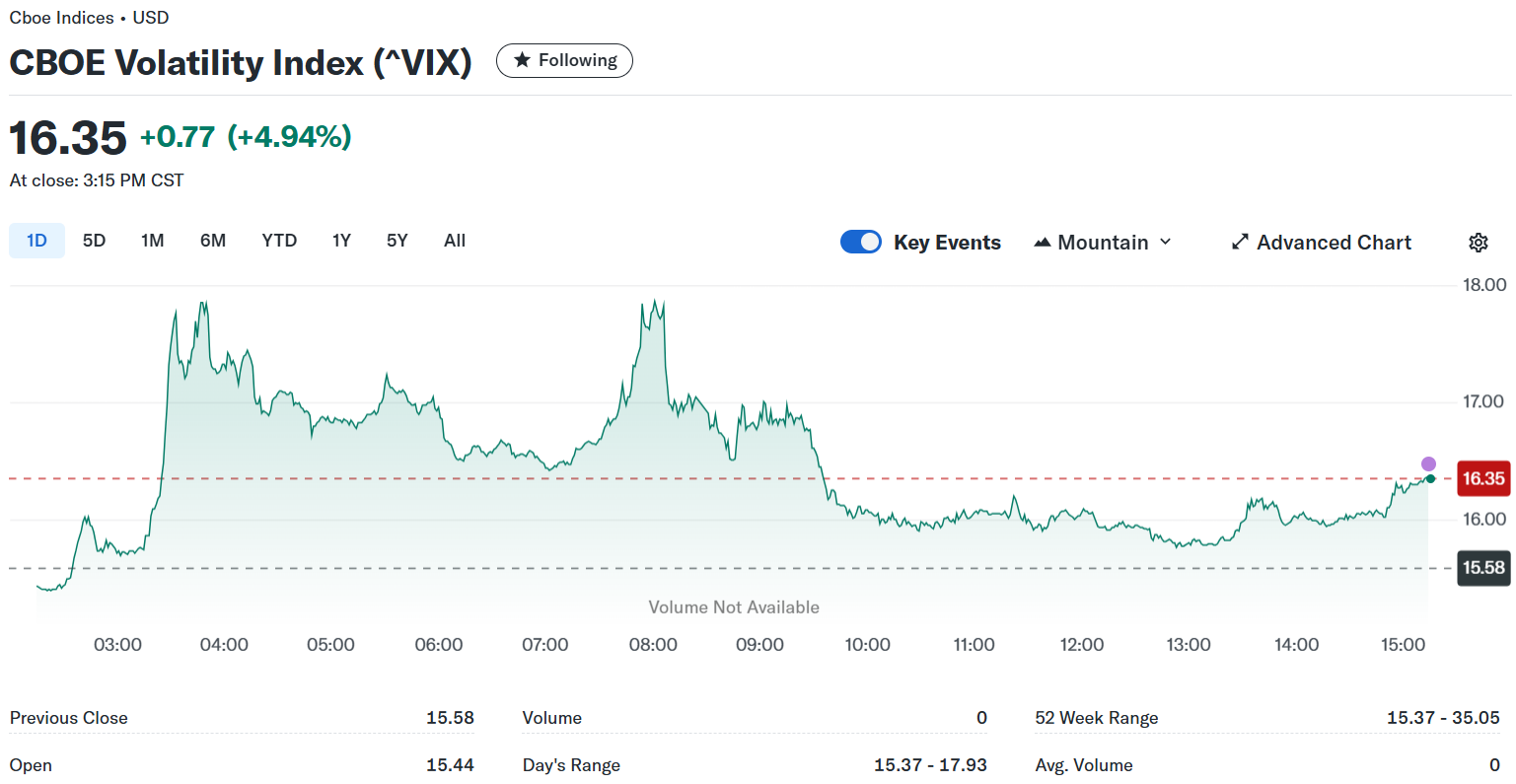Click the chart settings gear icon

tap(1478, 243)
